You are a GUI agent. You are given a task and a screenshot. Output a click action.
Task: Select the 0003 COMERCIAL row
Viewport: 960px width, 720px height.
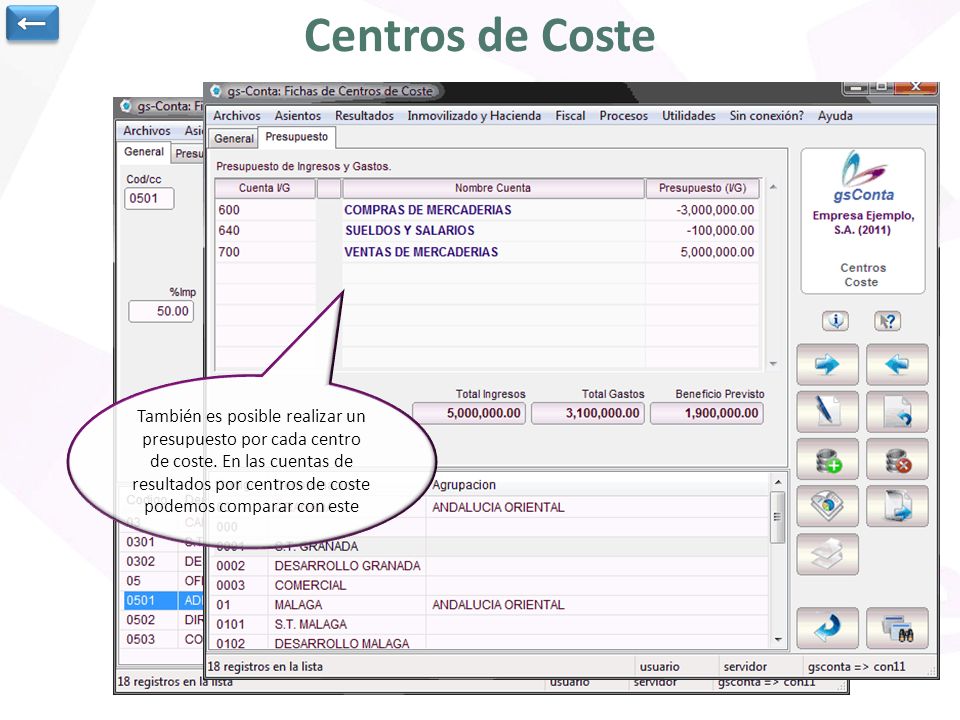(489, 585)
